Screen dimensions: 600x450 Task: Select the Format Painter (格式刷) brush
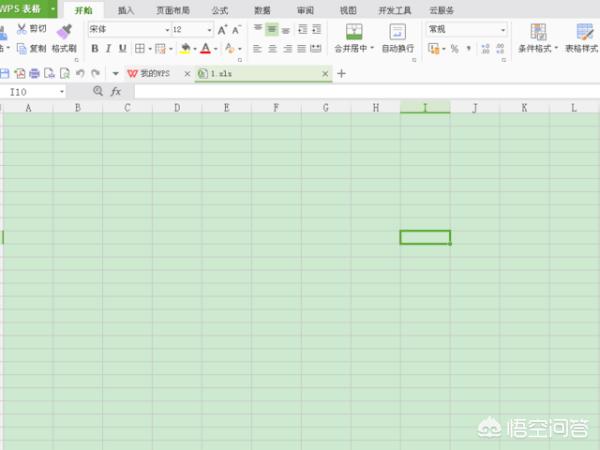pos(64,32)
